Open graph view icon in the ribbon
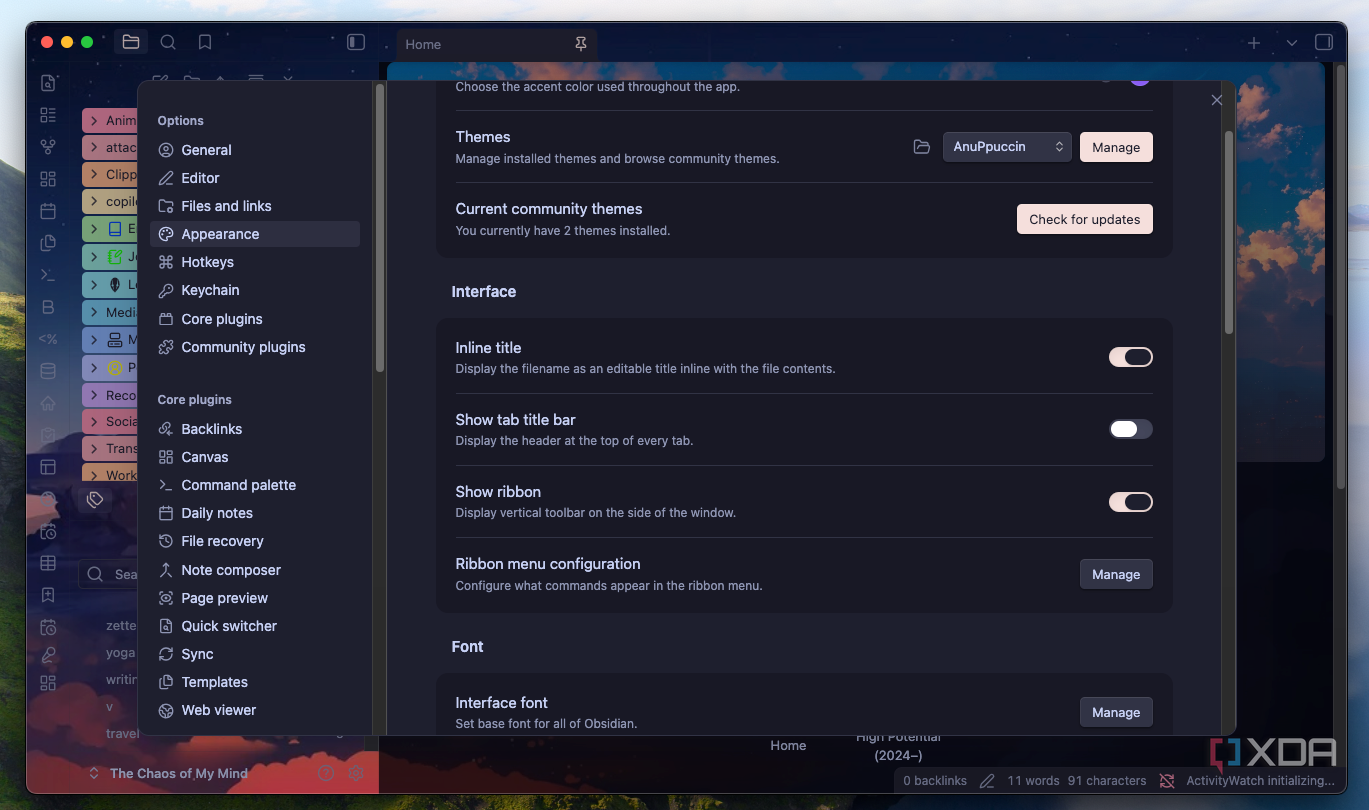Viewport: 1369px width, 810px height. pyautogui.click(x=48, y=147)
